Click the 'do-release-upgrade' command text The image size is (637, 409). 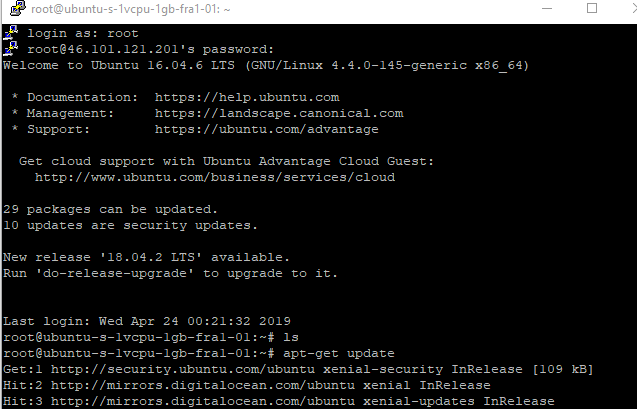point(115,273)
